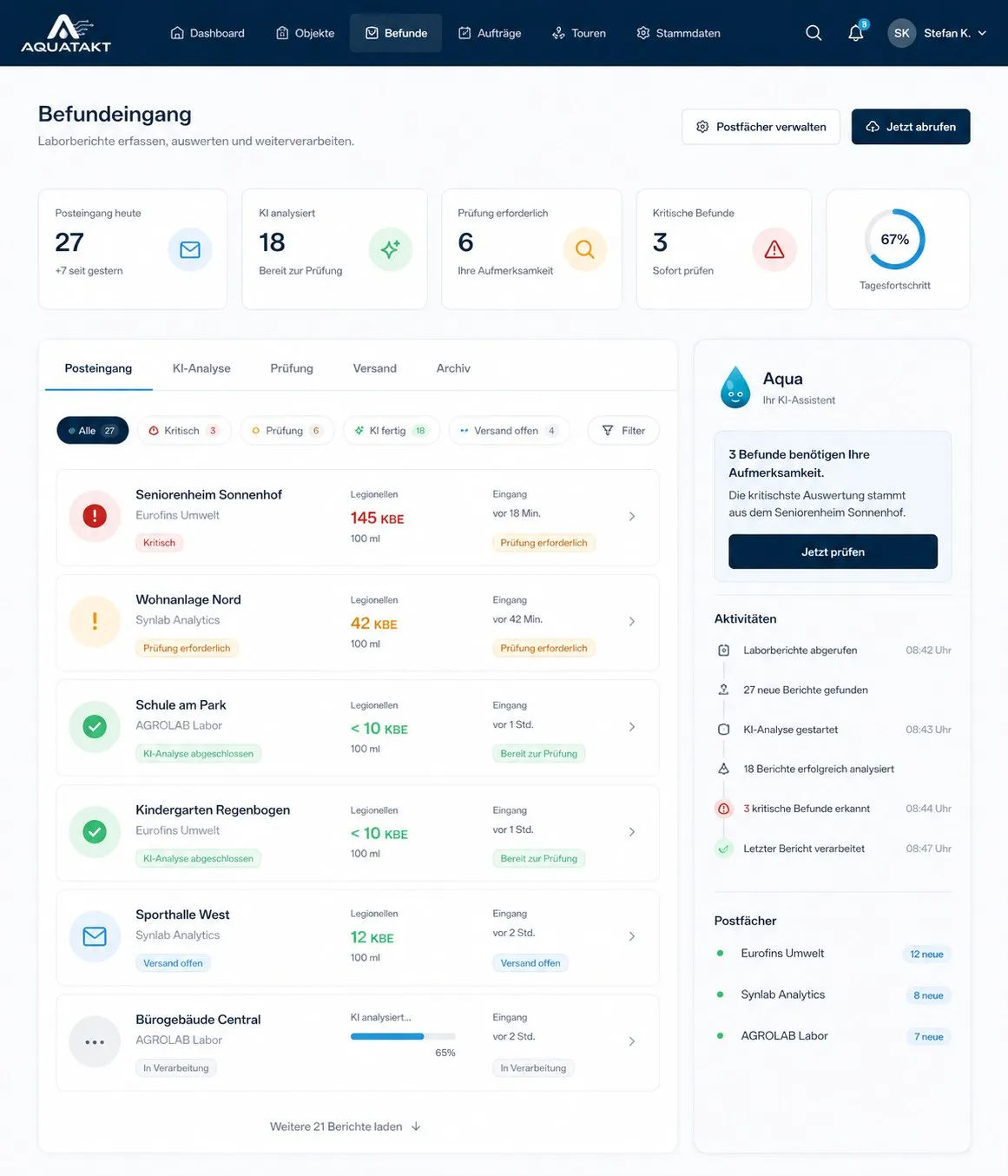
Task: Switch to KI-Analyse tab
Action: [201, 368]
